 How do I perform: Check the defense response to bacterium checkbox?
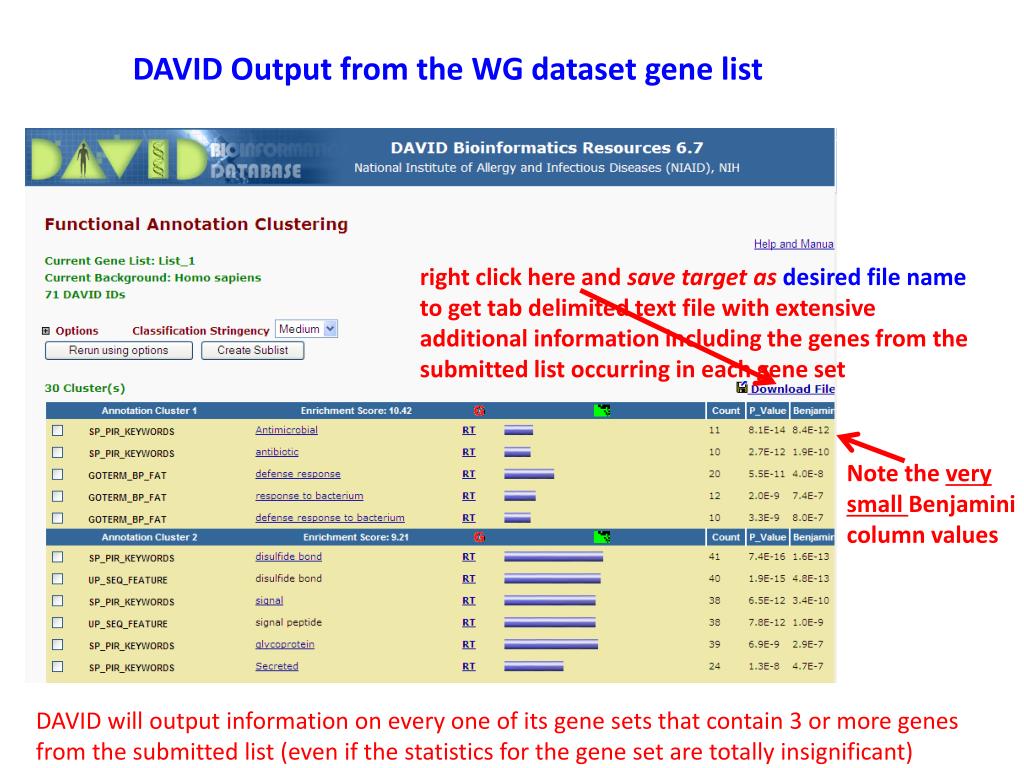tap(58, 519)
